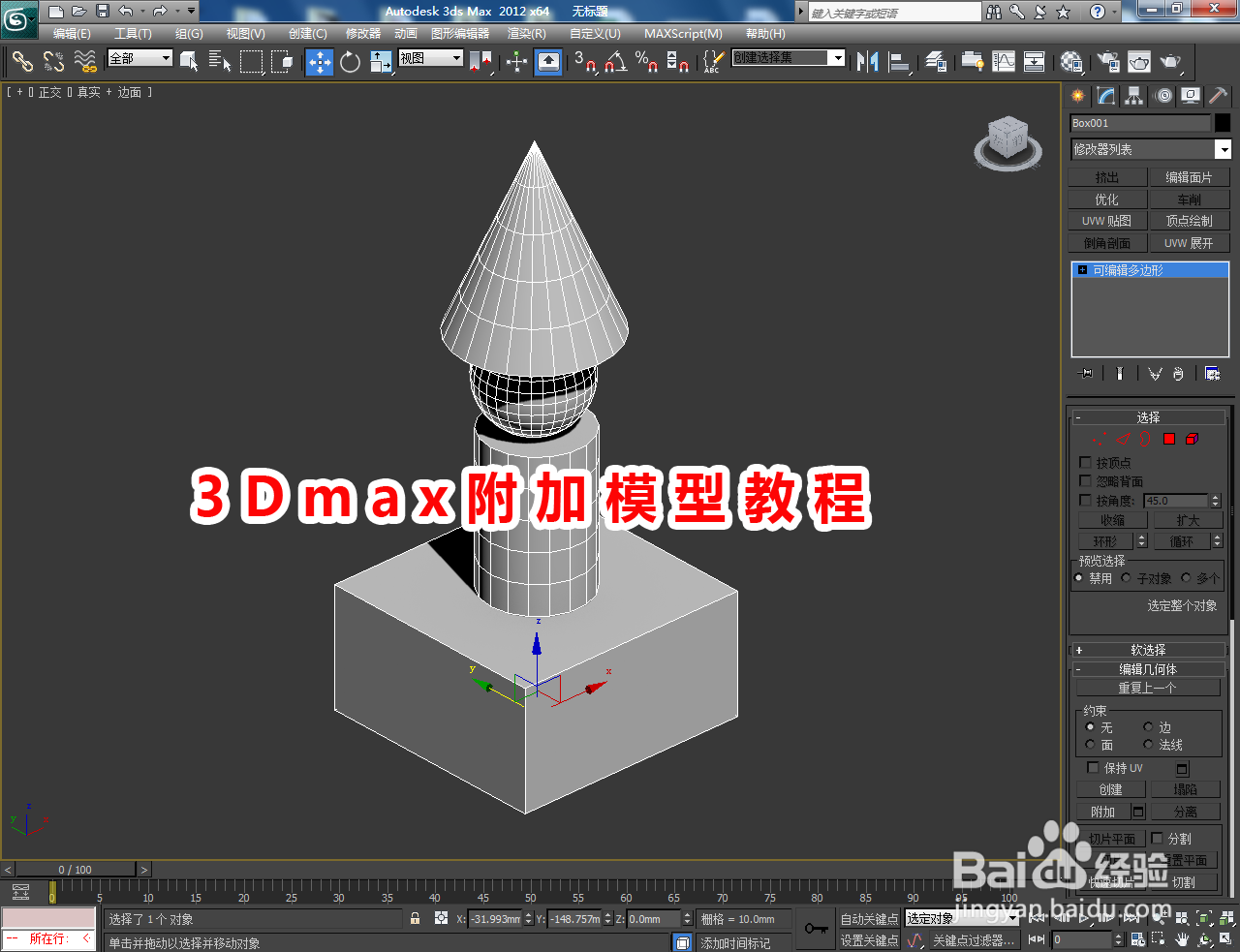Open Select by Name in the toolbar

pos(220,62)
